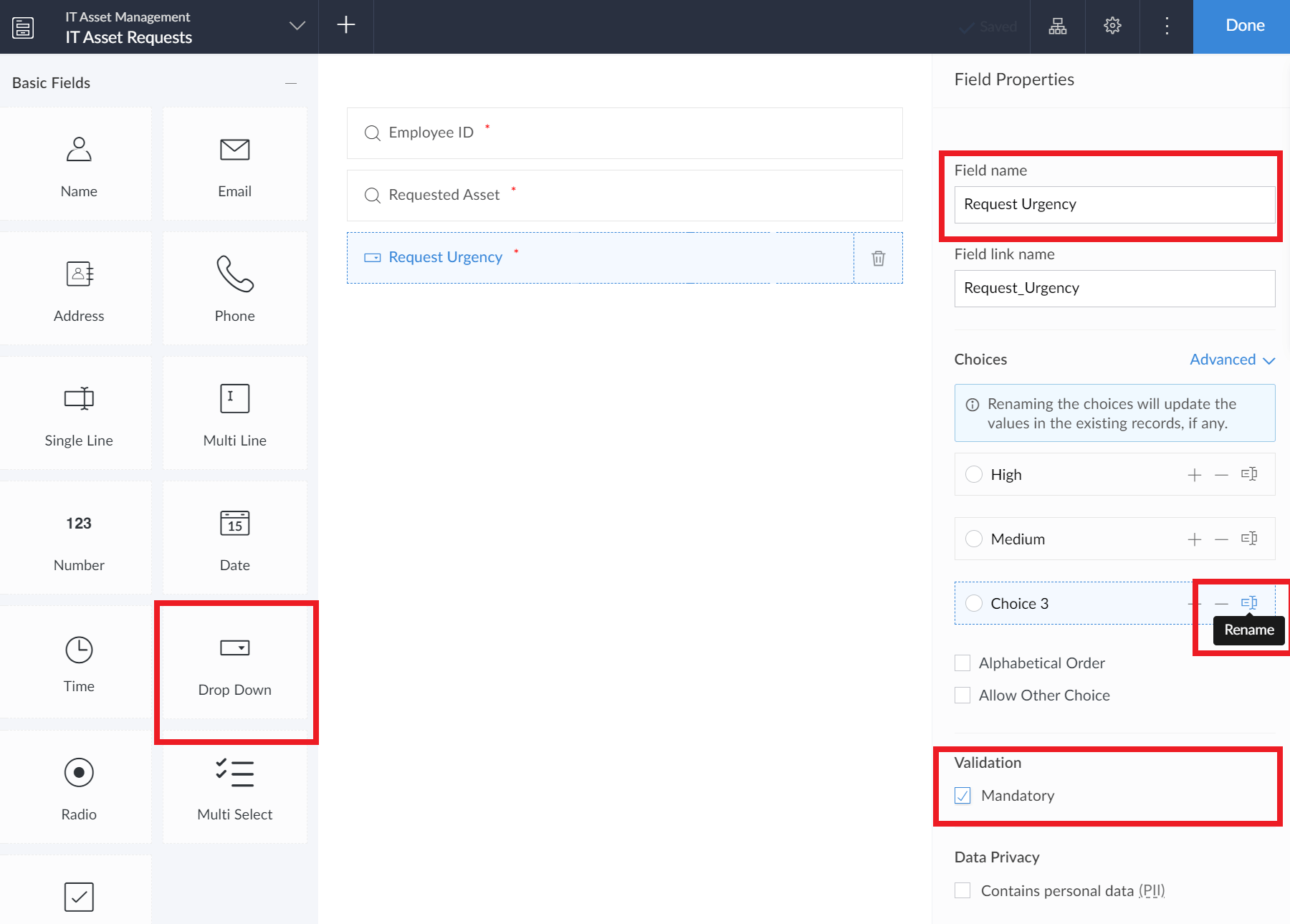Screen dimensions: 1290x924
Task: Delete the Request Urgency field
Action: (878, 258)
